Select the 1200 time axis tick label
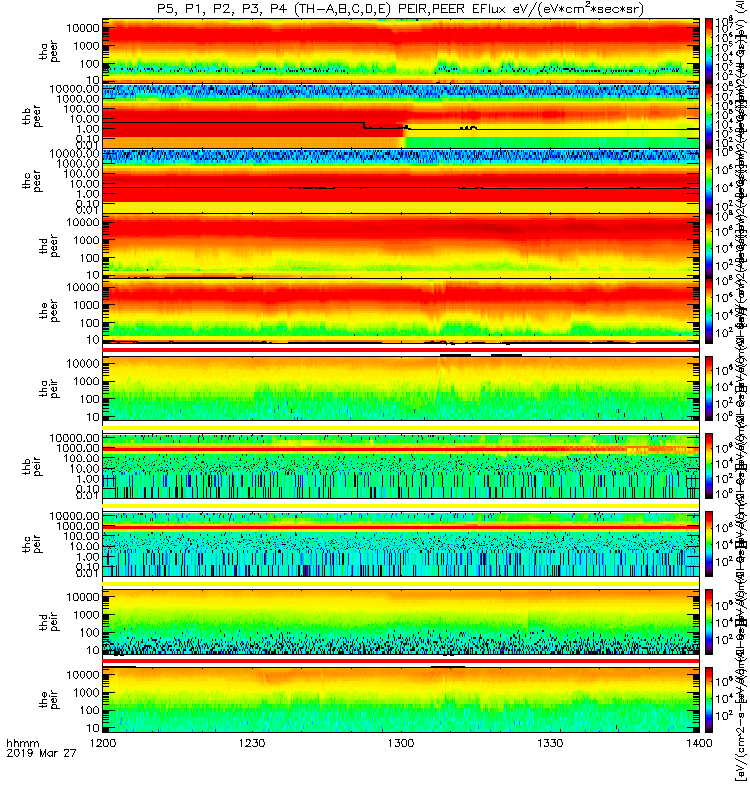Screen dimensions: 750x800 (103, 743)
